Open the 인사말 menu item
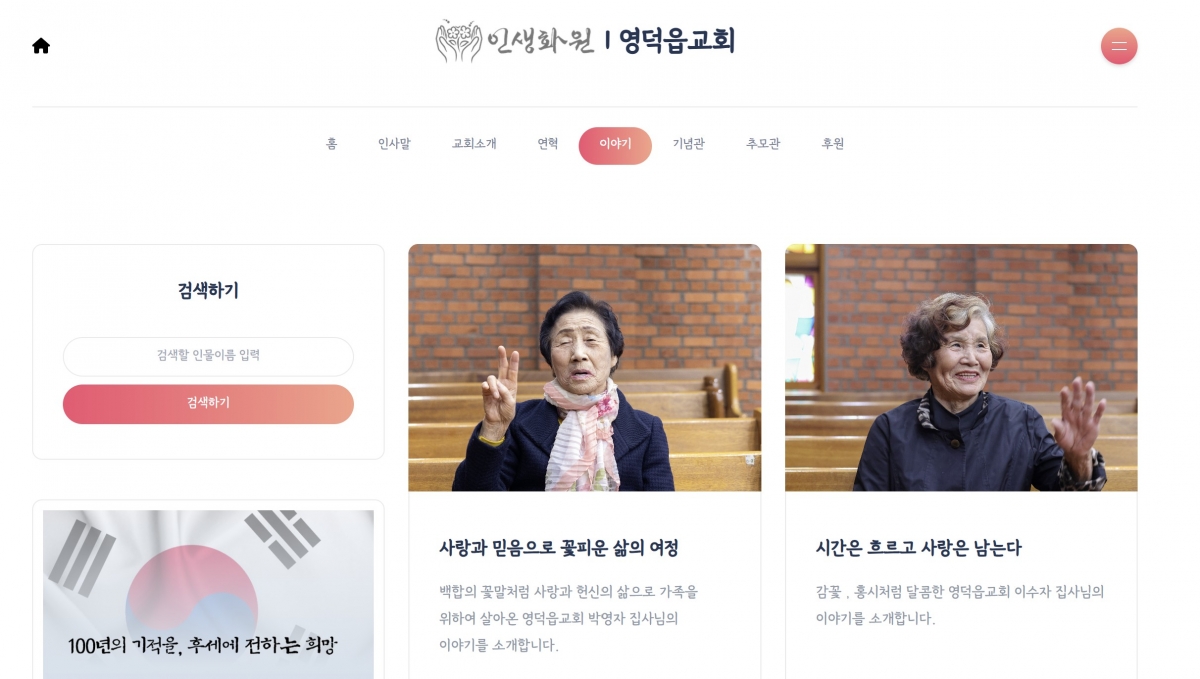 394,144
